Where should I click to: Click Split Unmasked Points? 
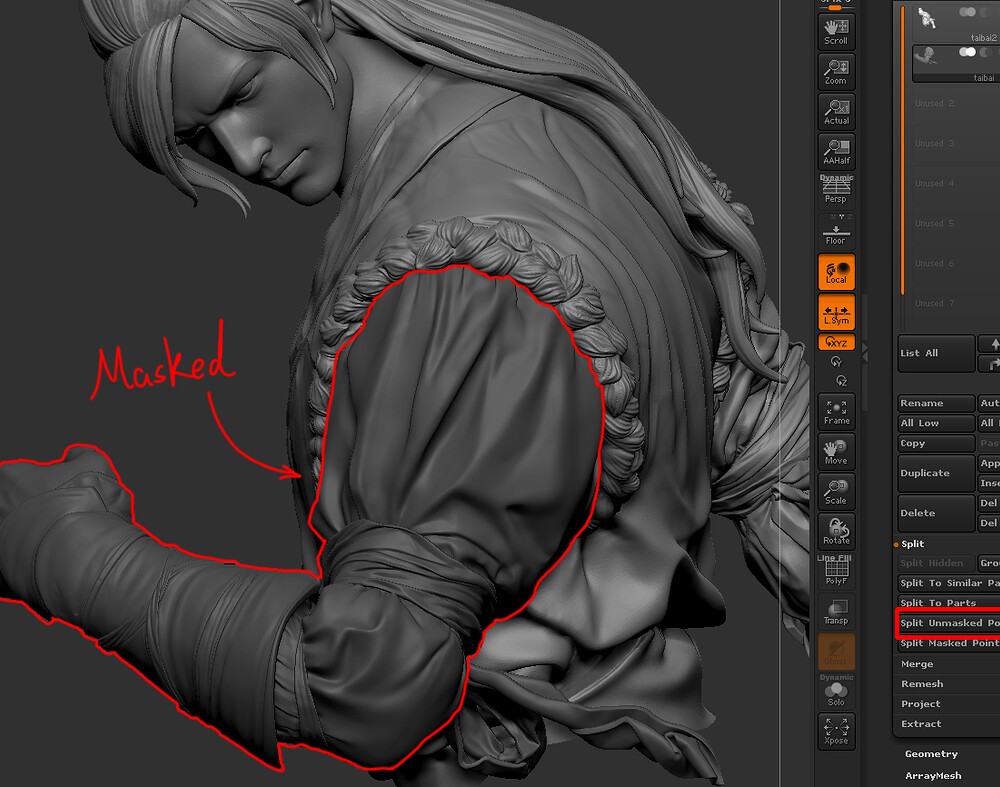pos(948,623)
